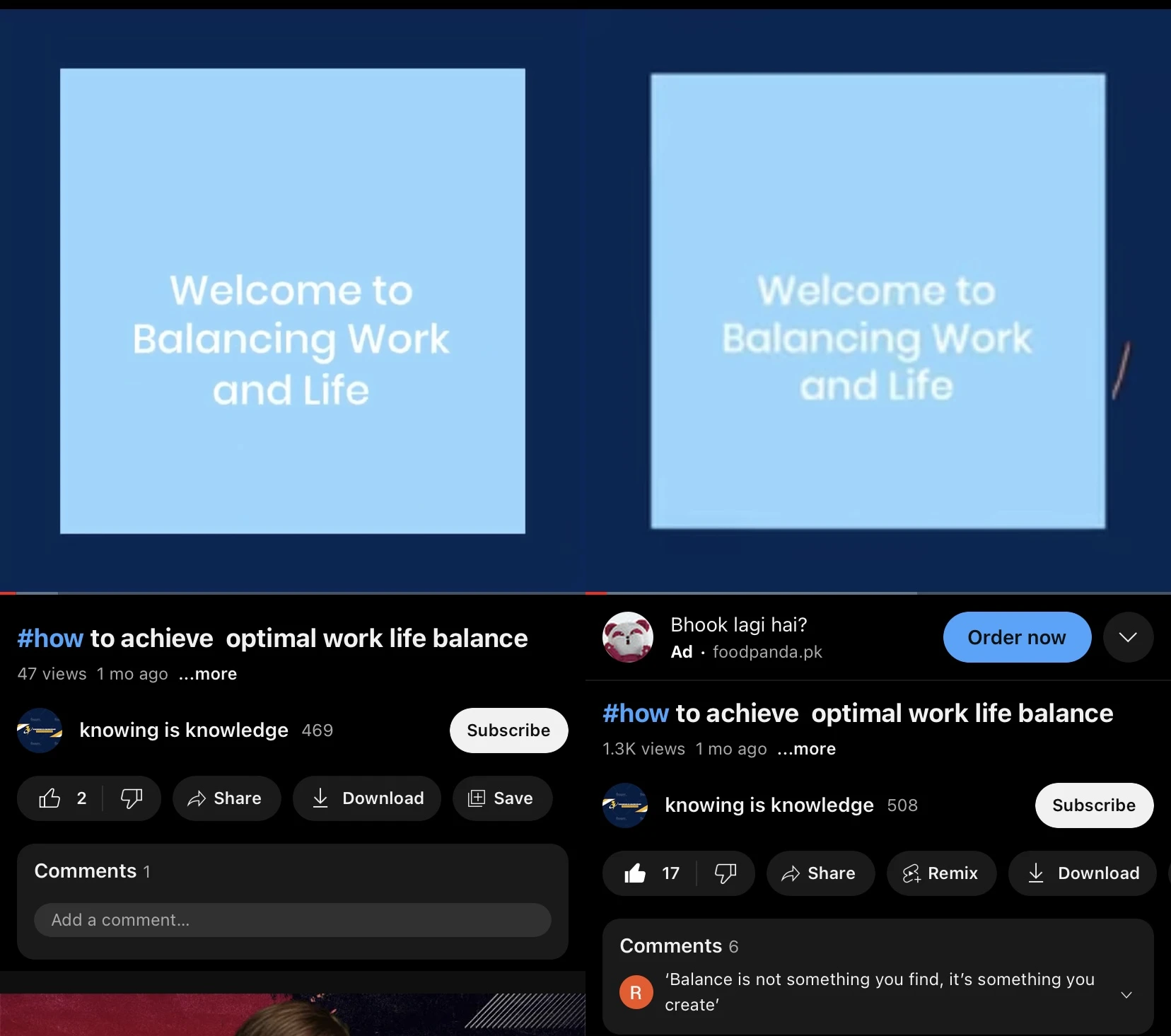Open left knowing is knowledge channel avatar
Screen dimensions: 1171x1036
coord(40,731)
